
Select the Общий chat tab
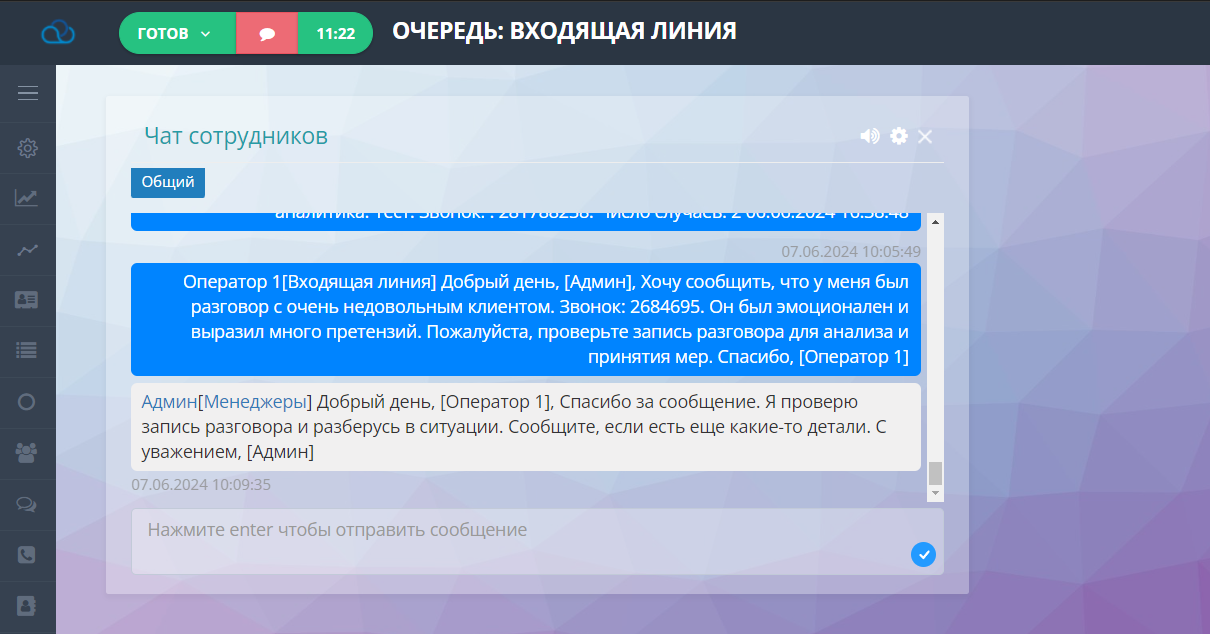coord(168,183)
